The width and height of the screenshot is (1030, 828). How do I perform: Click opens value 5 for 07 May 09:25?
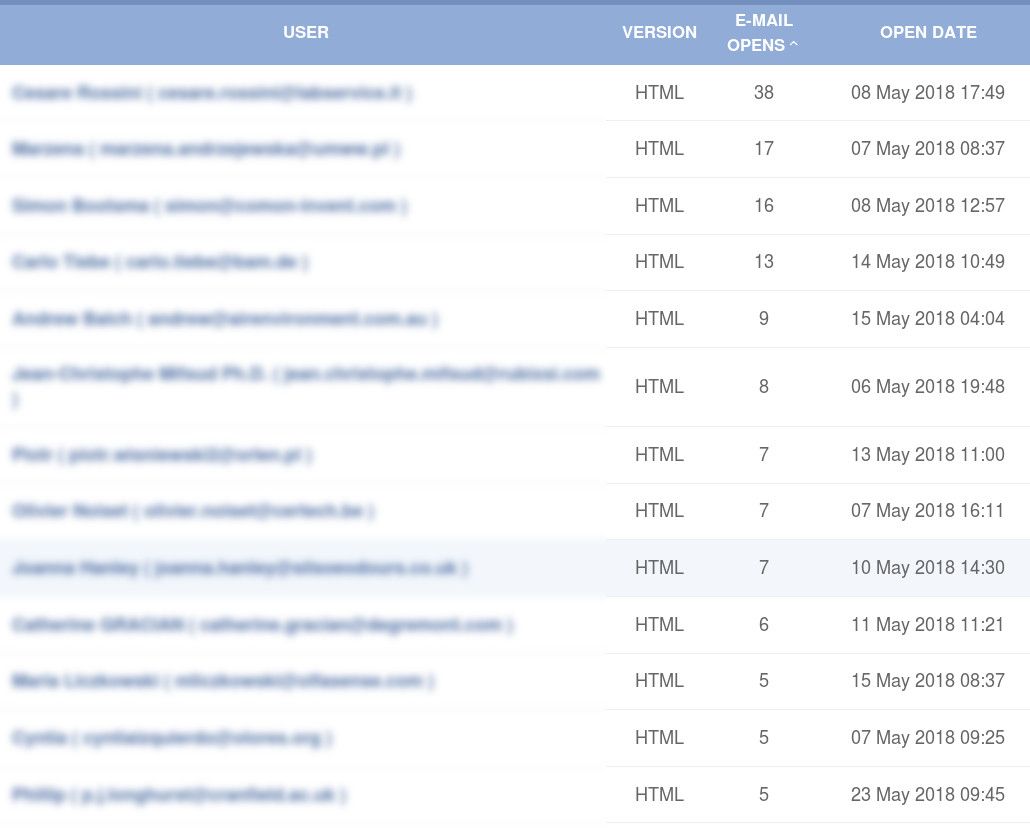pyautogui.click(x=763, y=737)
